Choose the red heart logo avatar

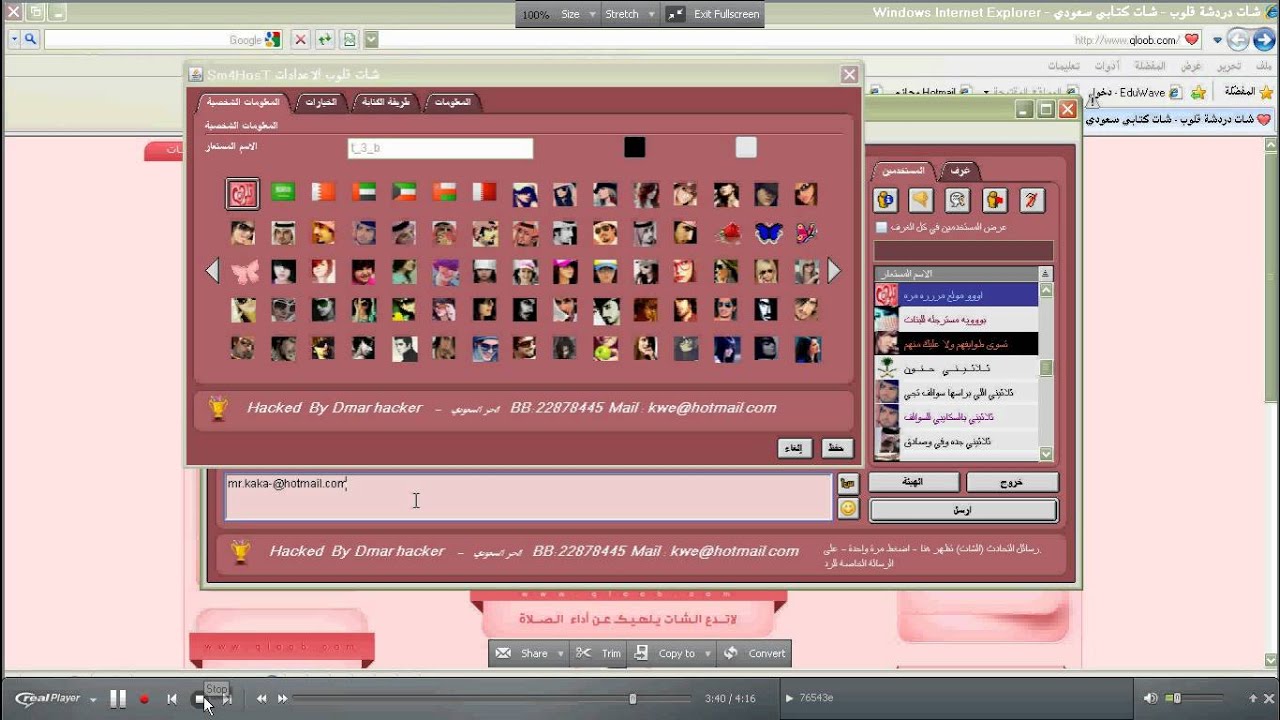pyautogui.click(x=243, y=193)
